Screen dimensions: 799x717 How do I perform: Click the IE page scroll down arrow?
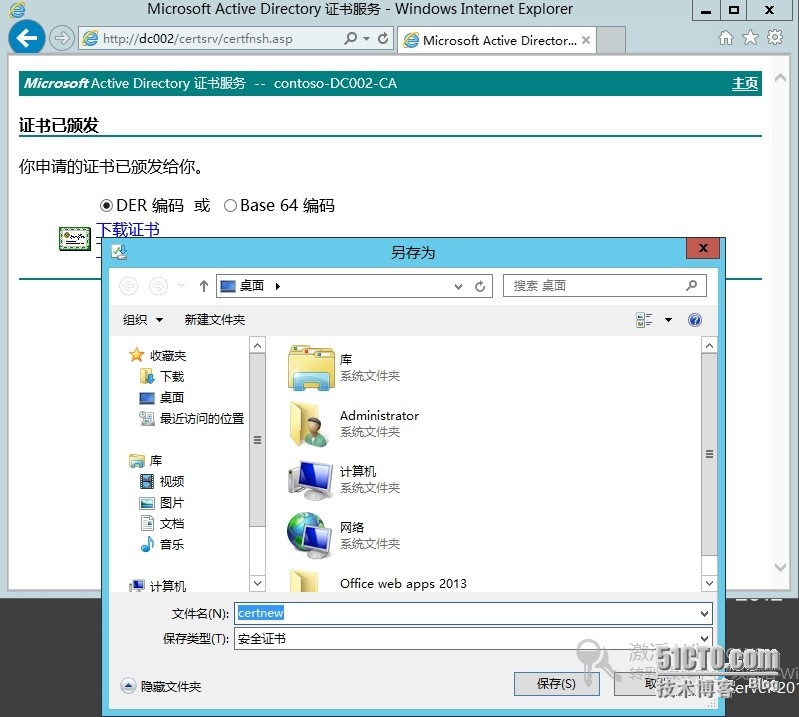780,567
